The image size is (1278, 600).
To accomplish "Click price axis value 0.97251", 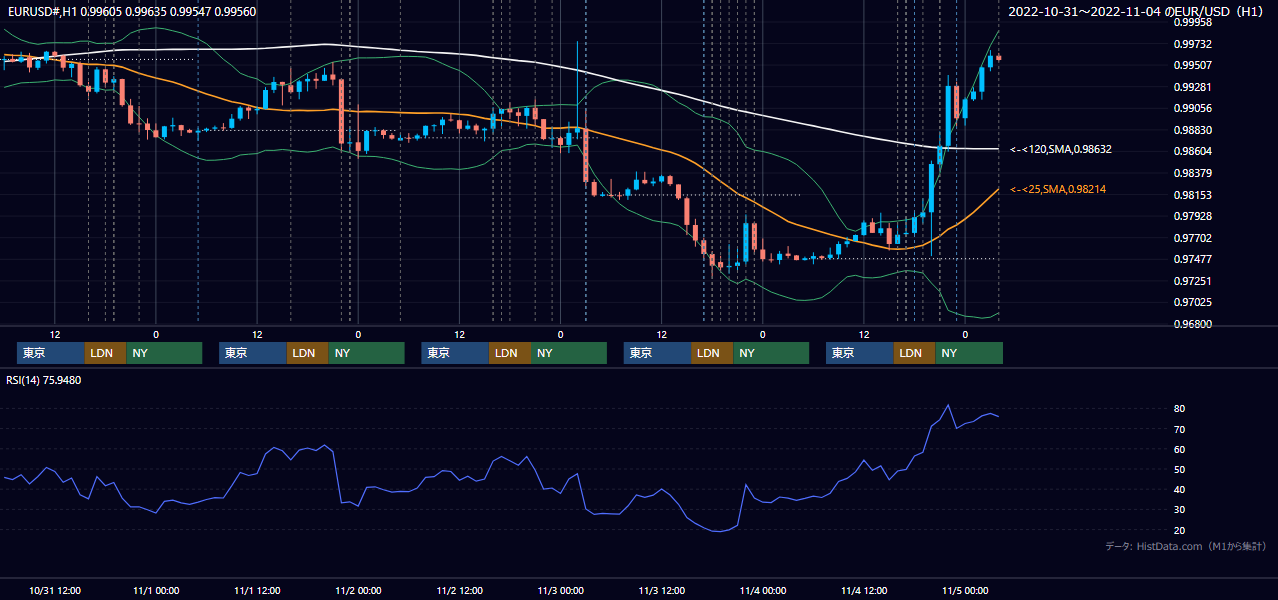I will pyautogui.click(x=1192, y=281).
